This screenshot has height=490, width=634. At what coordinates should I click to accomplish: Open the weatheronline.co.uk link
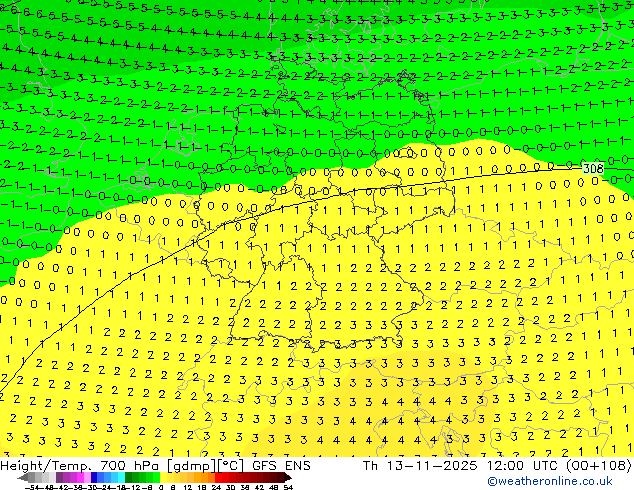(550, 481)
